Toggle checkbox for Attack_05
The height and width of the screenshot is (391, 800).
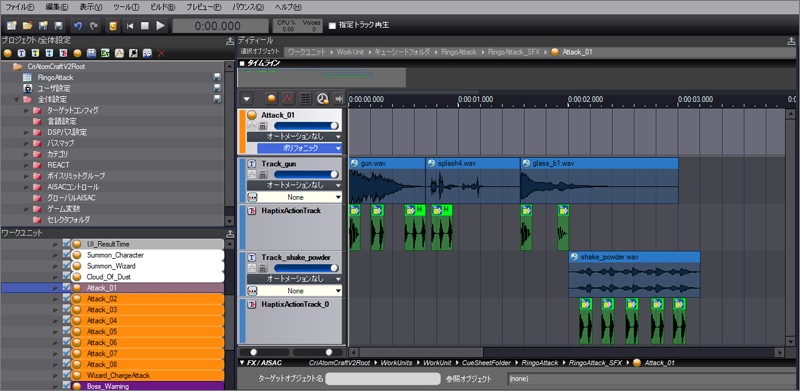[66, 331]
